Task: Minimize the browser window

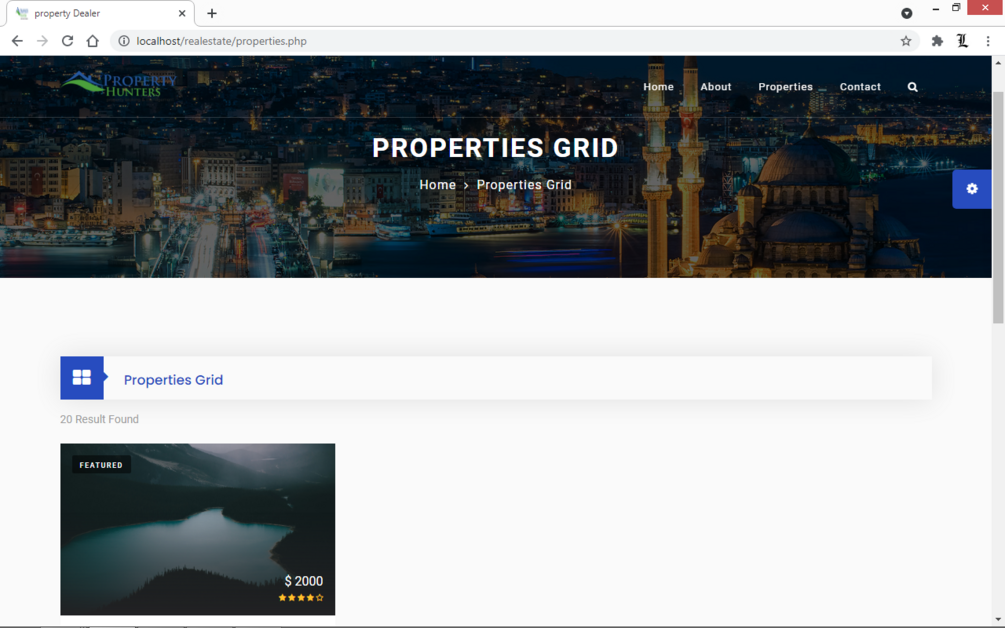Action: tap(936, 9)
